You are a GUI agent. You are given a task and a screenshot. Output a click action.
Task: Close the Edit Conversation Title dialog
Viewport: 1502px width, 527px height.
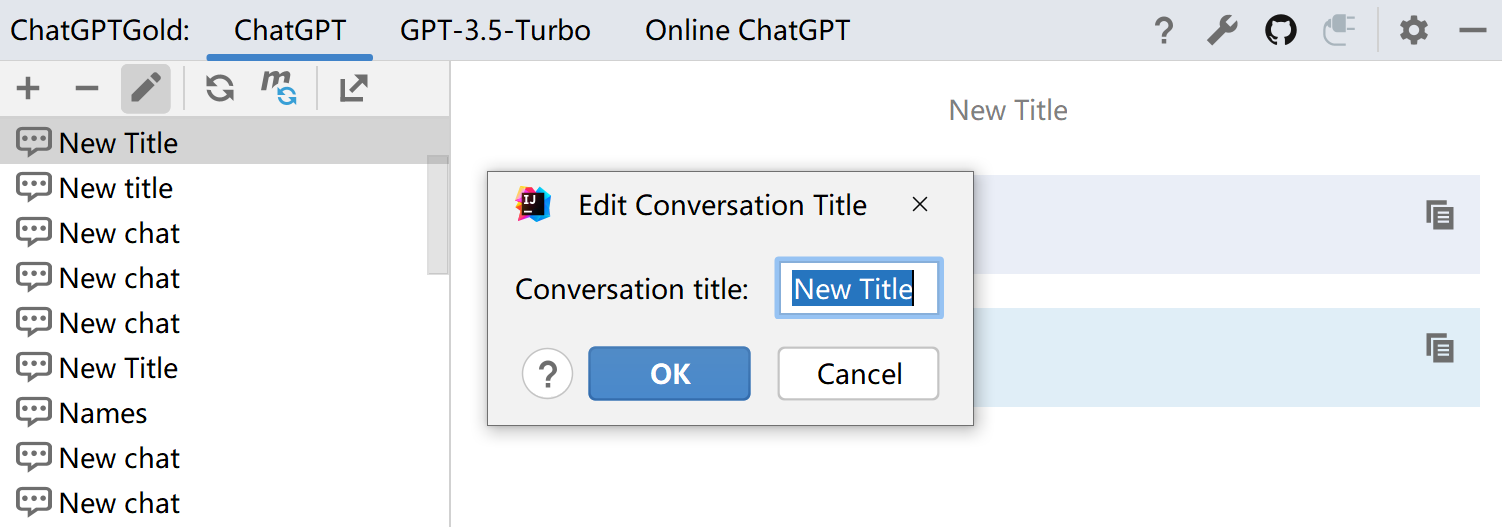[x=920, y=205]
